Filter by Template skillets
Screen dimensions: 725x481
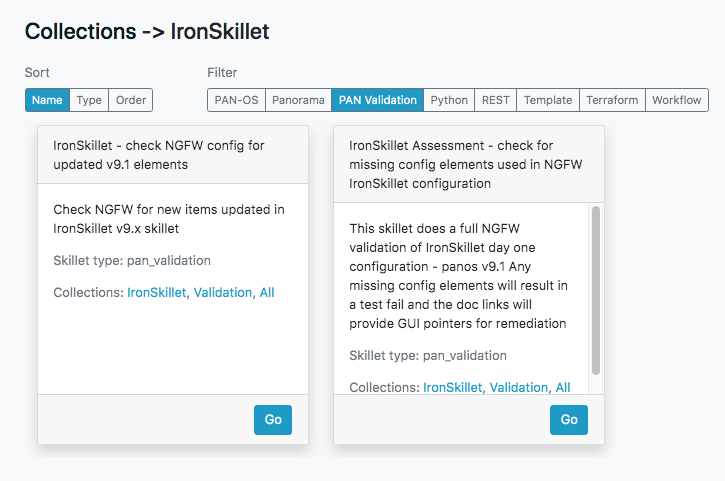tap(548, 100)
